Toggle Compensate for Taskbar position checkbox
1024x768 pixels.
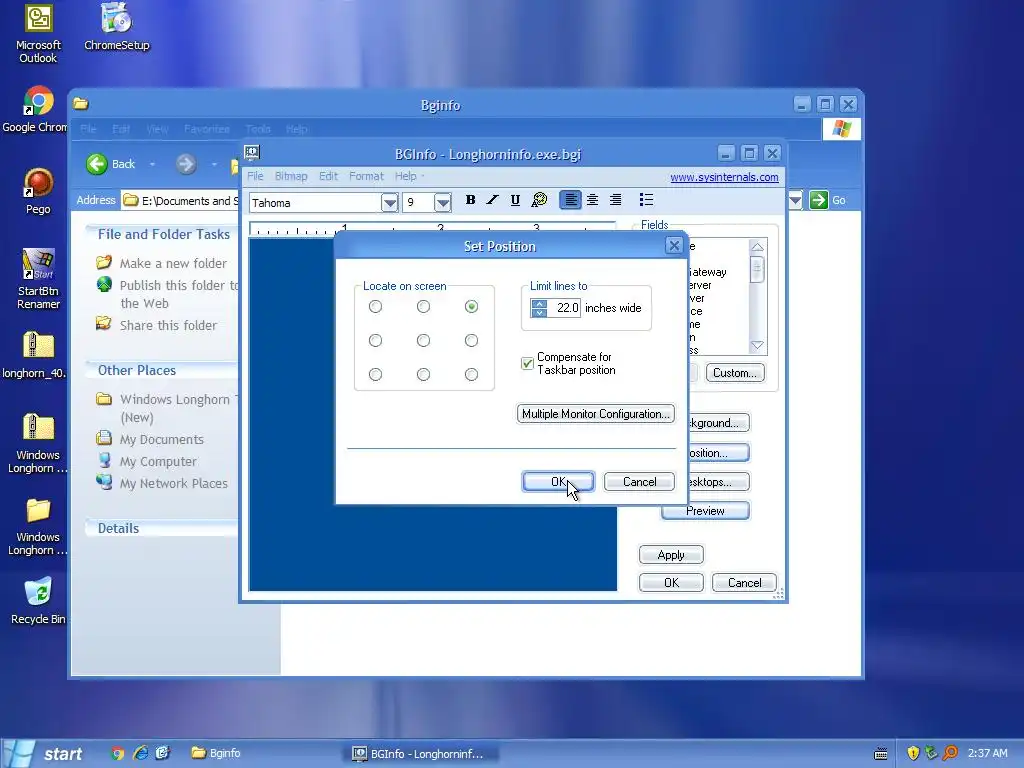[527, 363]
